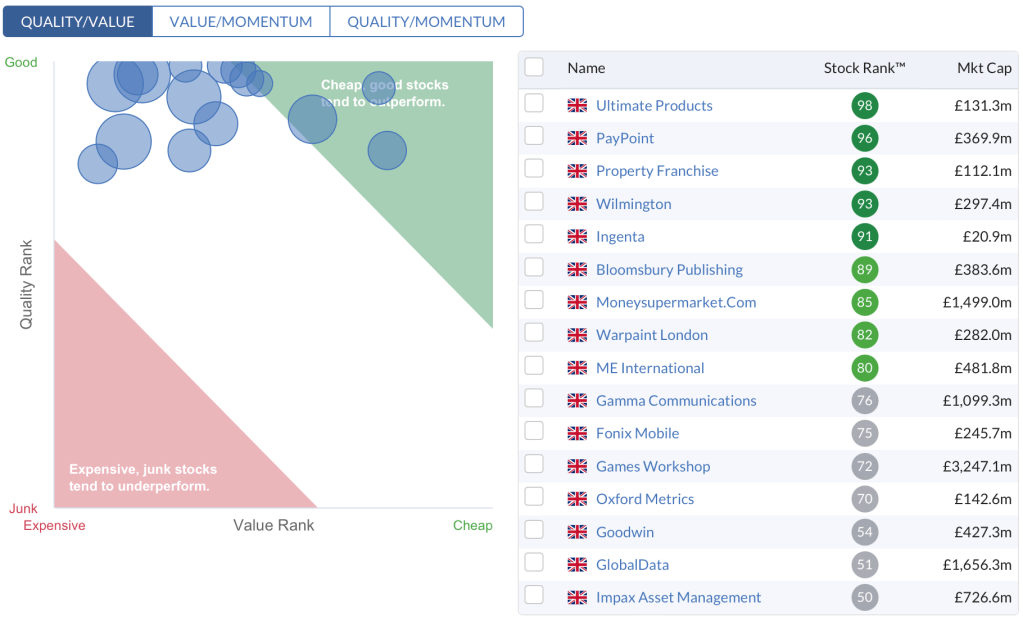The height and width of the screenshot is (621, 1023).
Task: Sort table by Stock Rank column header
Action: pos(864,68)
